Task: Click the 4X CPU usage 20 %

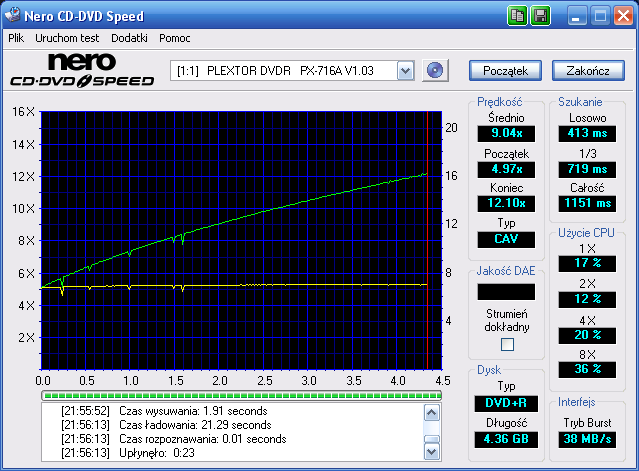Action: tap(587, 335)
